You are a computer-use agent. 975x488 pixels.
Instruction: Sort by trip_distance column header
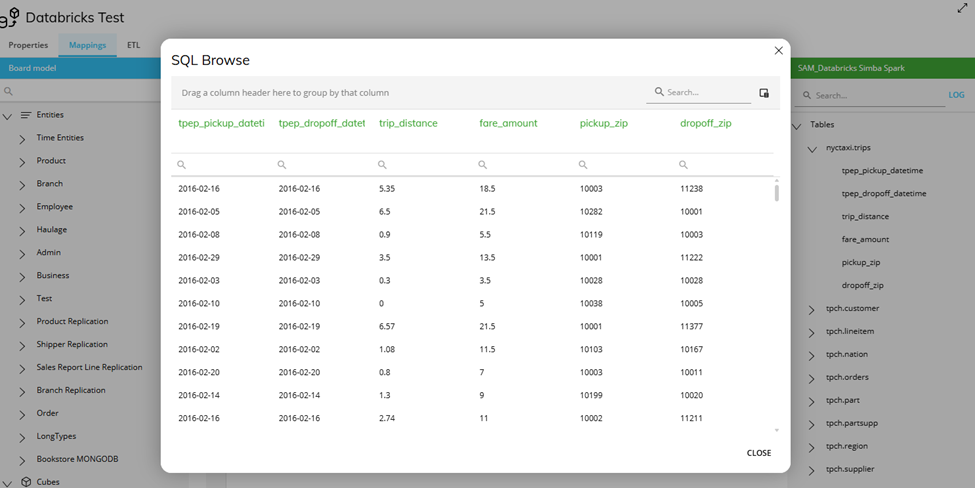pyautogui.click(x=408, y=123)
